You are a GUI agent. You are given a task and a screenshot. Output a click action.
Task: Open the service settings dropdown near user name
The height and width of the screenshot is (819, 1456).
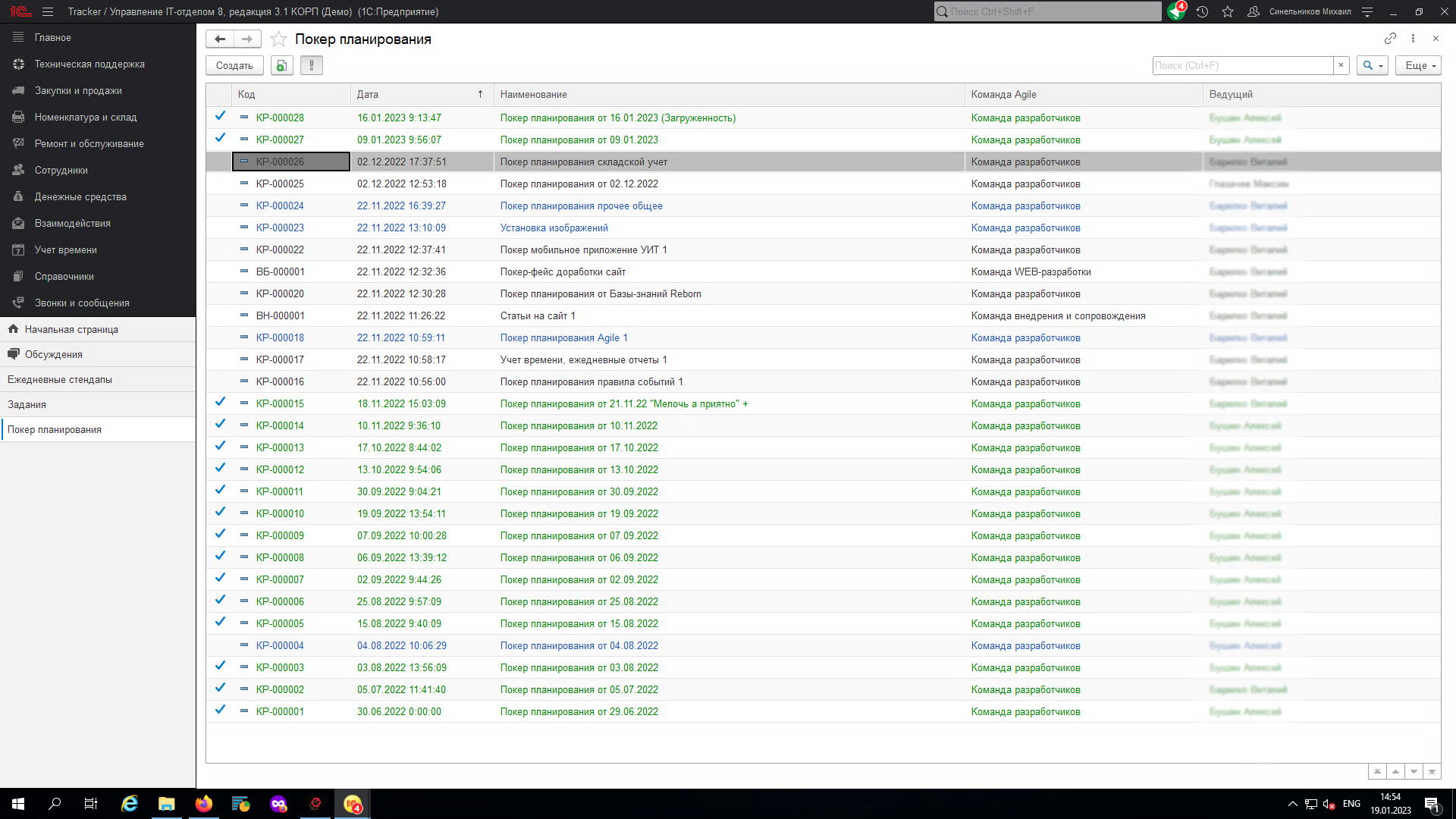1367,11
